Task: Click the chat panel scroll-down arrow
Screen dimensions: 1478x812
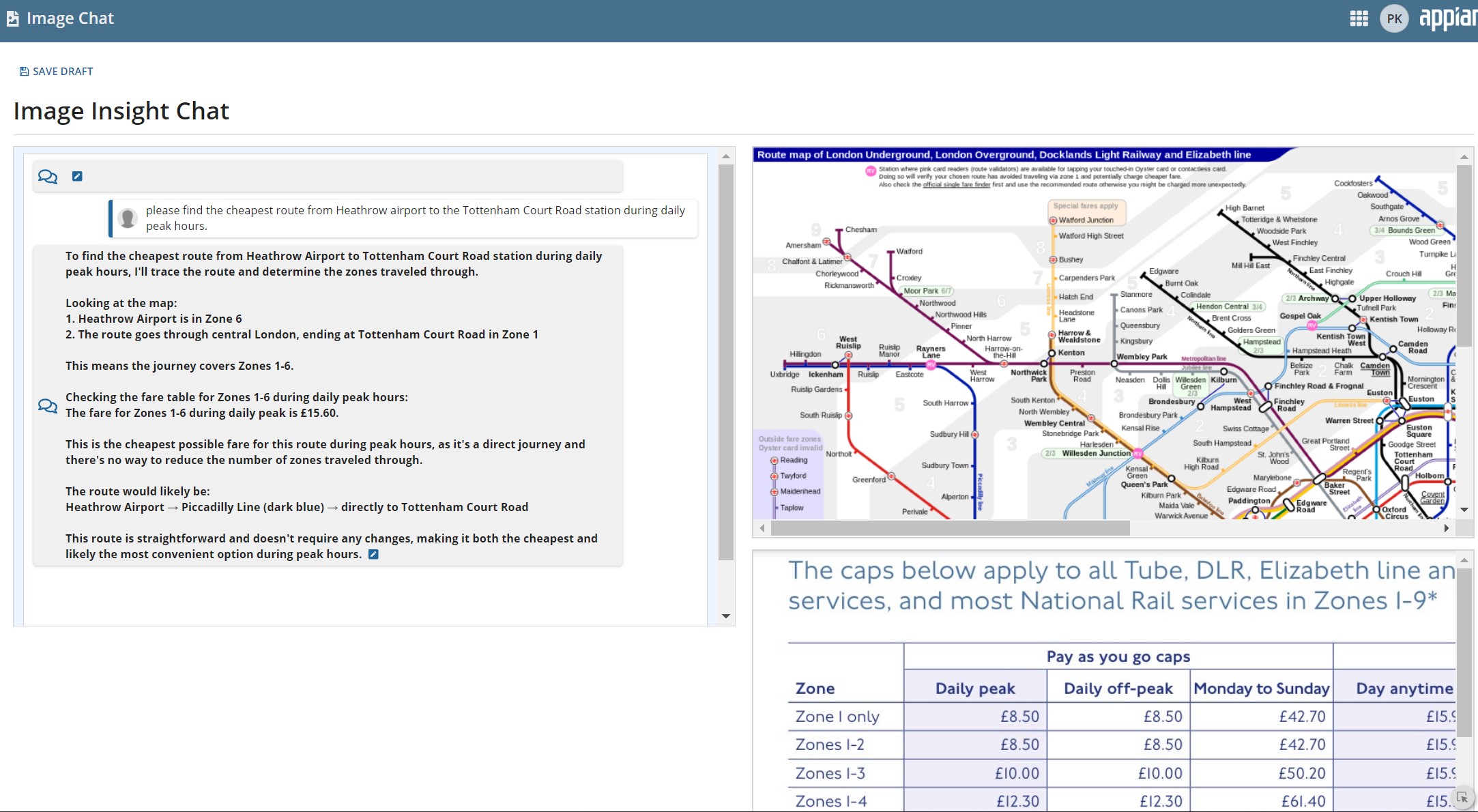Action: [726, 616]
